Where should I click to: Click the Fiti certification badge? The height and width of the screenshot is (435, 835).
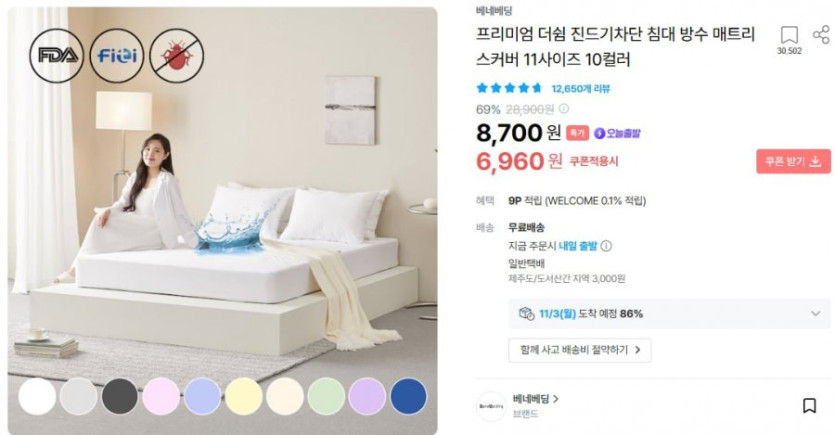click(x=117, y=55)
